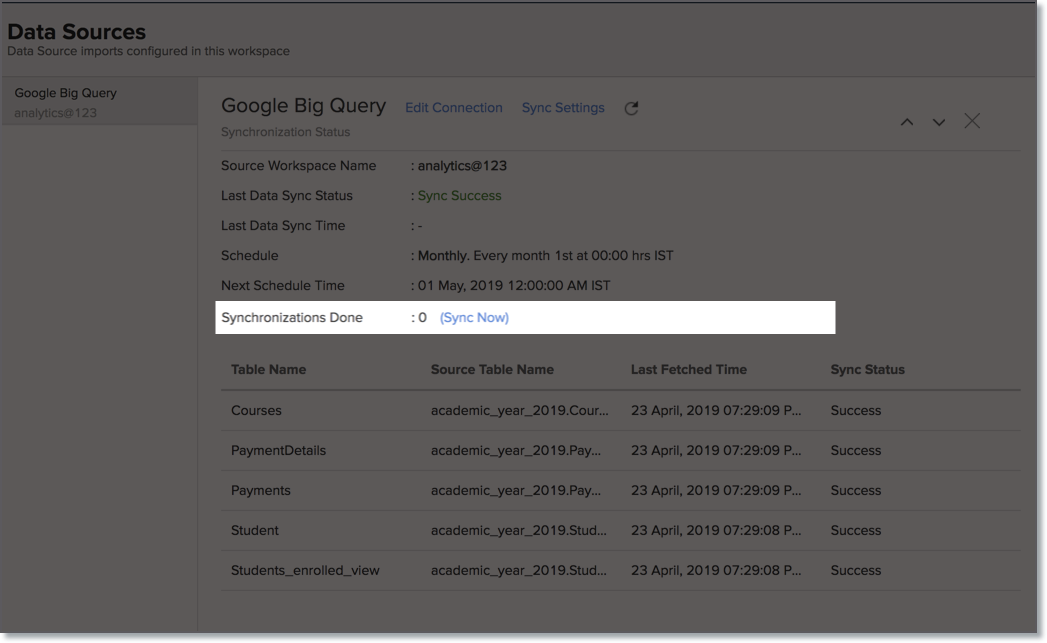Close the Google Big Query details panel
Viewport: 1047px width, 643px height.
click(972, 121)
